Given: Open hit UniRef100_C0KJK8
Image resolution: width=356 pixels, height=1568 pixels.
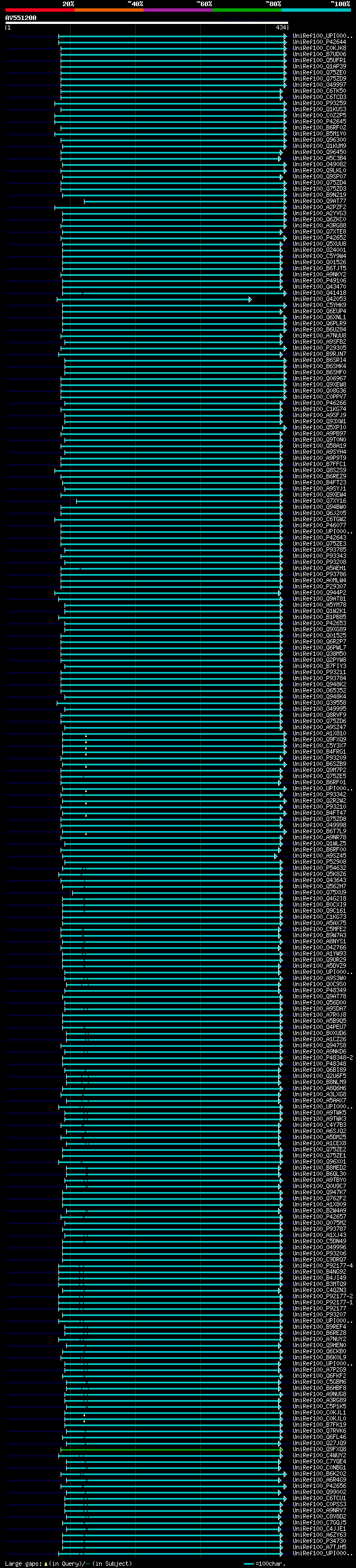Looking at the screenshot, I should pyautogui.click(x=319, y=48).
